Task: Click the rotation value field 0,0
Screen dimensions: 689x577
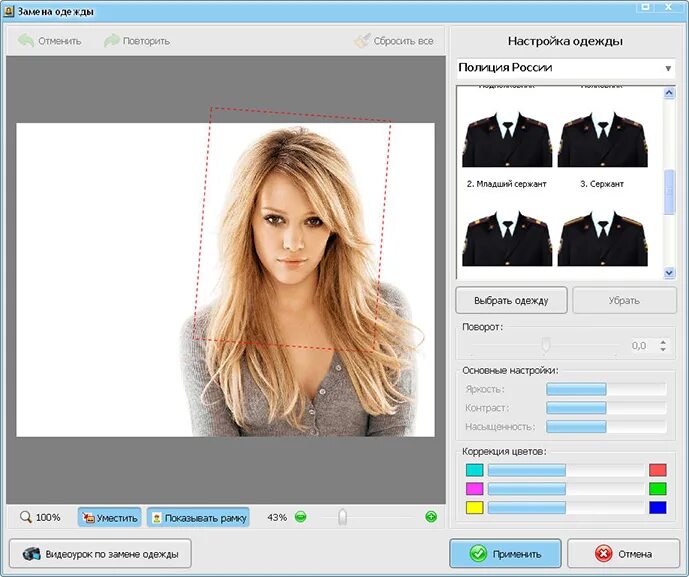Action: click(638, 345)
